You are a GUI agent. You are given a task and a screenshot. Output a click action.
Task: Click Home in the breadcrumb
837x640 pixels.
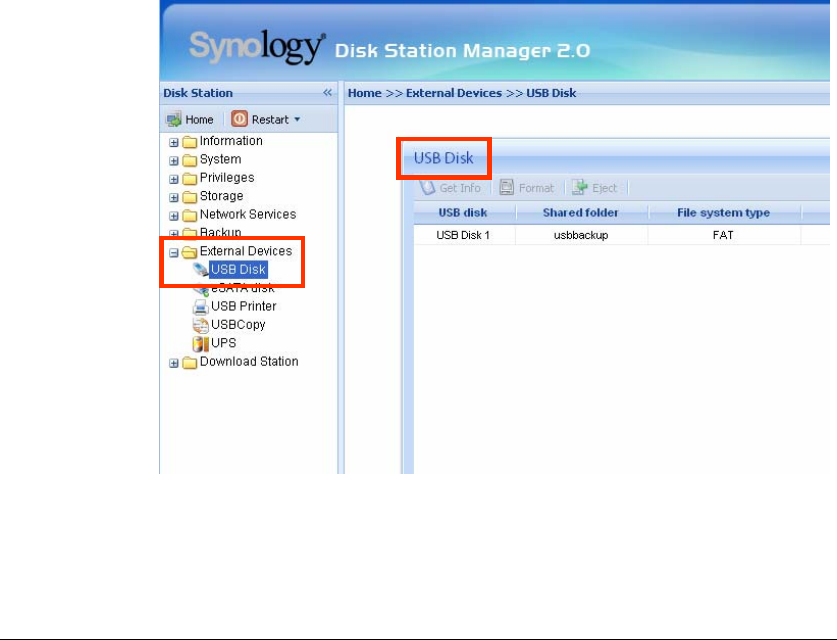(x=365, y=93)
